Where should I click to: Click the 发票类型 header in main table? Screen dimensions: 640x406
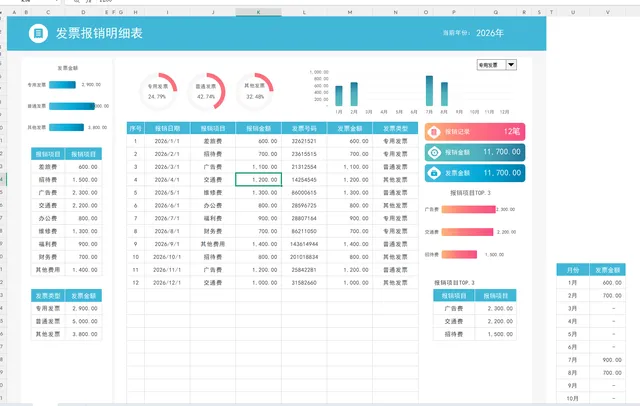tap(396, 128)
